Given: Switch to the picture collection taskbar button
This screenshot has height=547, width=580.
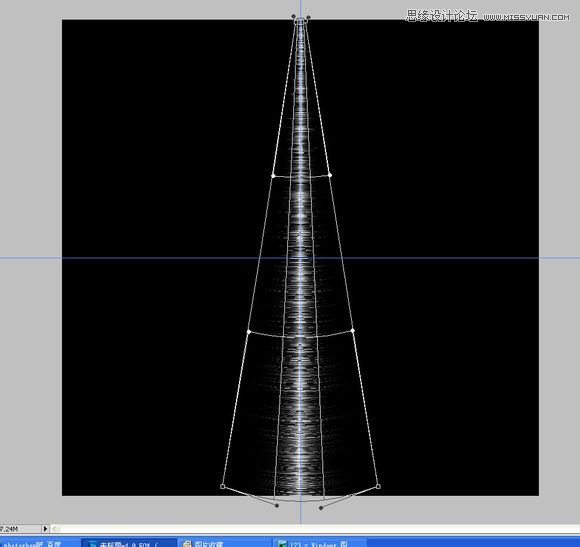Looking at the screenshot, I should [226, 543].
